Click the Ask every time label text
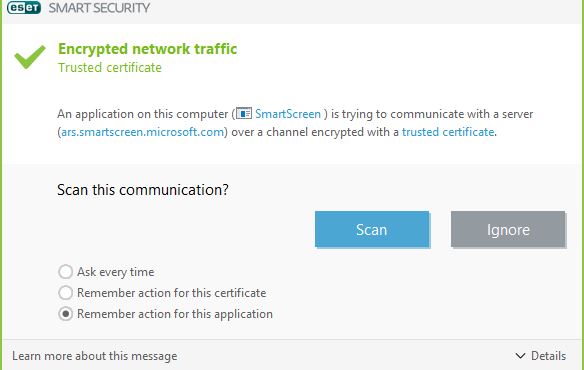584x370 pixels. pos(115,272)
